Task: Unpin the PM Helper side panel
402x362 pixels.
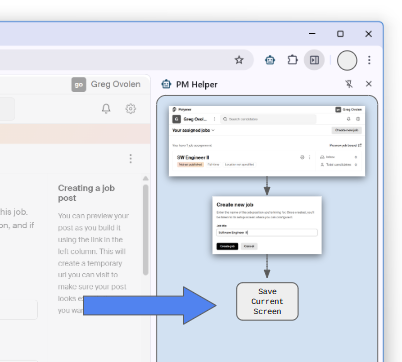Action: click(x=349, y=84)
